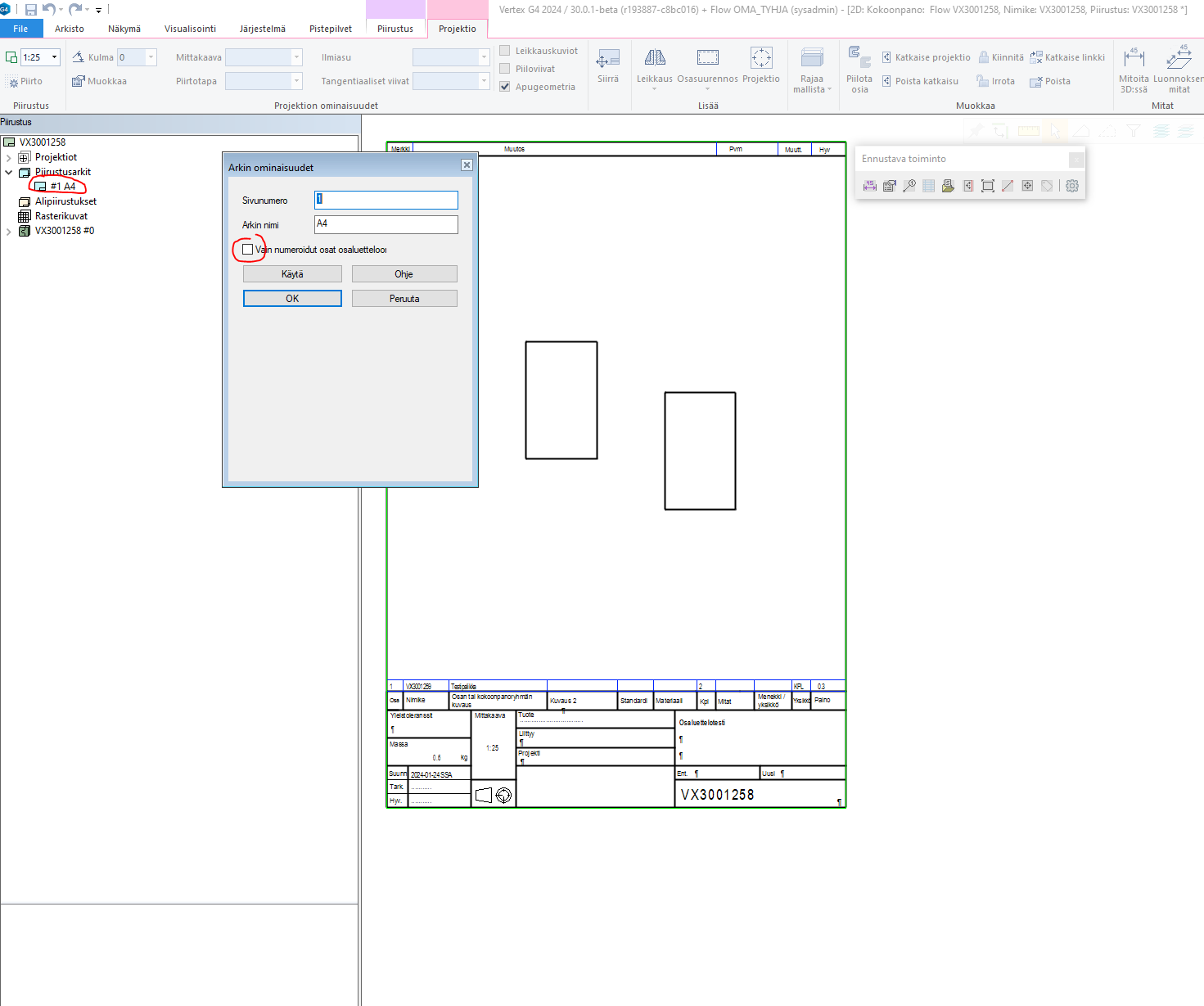Enable Vain numeroidut osat osaluetteloon checkbox
This screenshot has height=1006, width=1204.
pyautogui.click(x=248, y=250)
